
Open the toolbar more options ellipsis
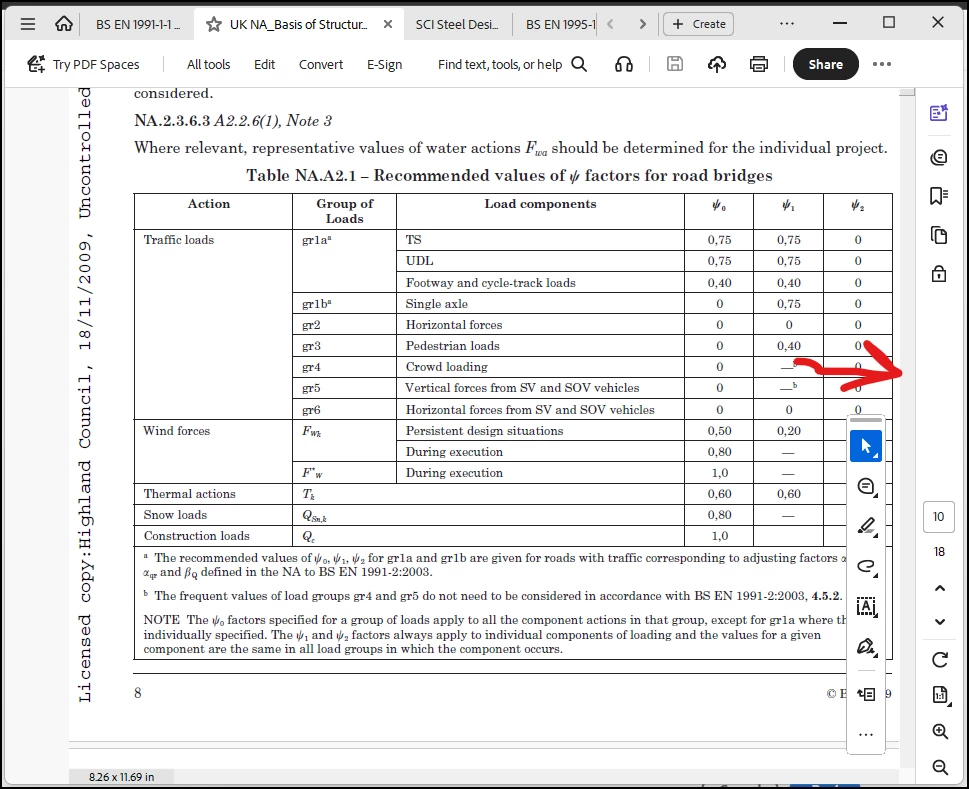click(x=882, y=64)
